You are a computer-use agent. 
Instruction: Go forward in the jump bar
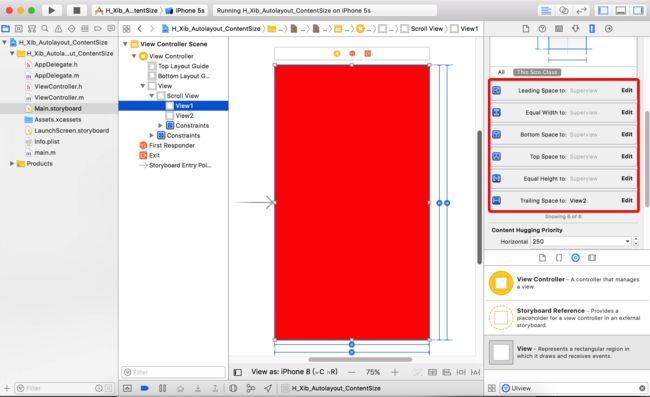click(152, 29)
